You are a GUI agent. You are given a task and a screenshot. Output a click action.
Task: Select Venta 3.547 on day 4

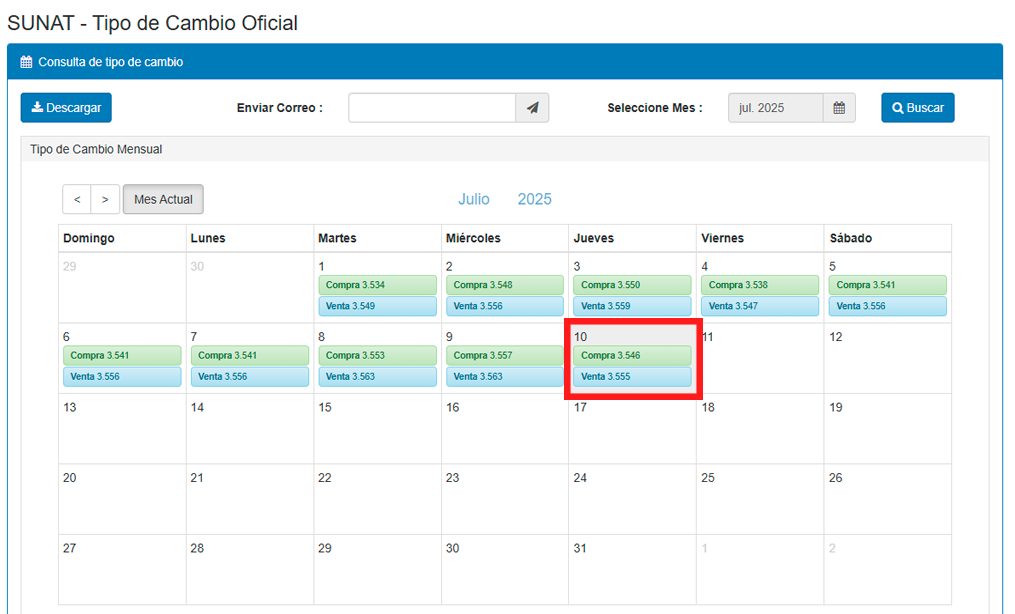(760, 306)
